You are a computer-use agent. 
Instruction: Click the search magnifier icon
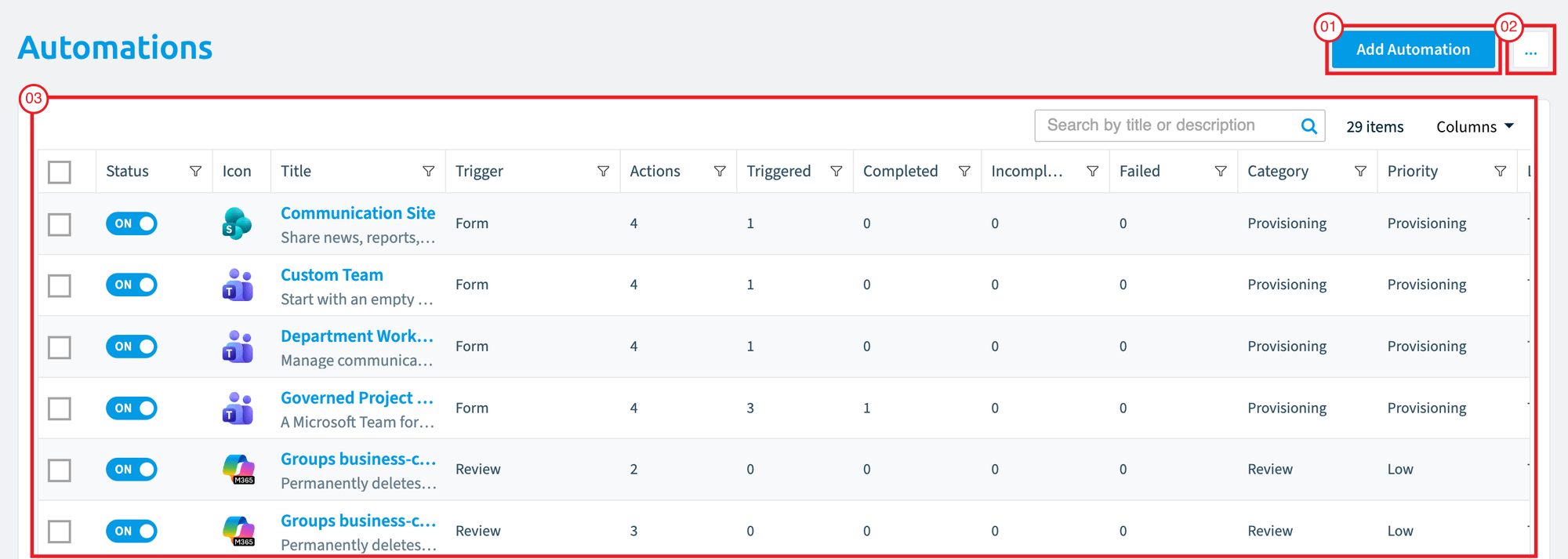[x=1308, y=126]
